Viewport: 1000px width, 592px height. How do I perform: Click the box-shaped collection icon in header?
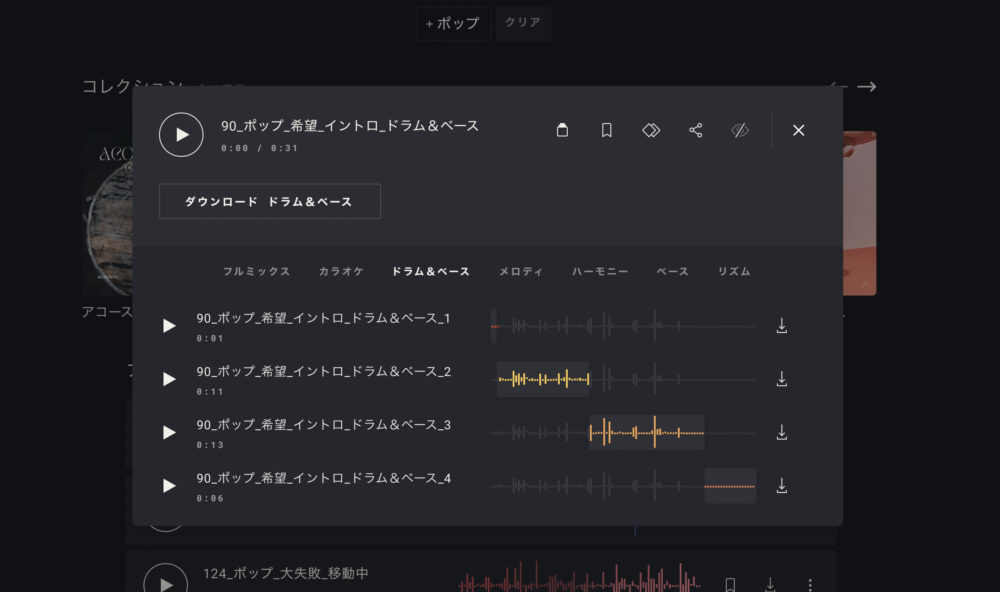[562, 131]
